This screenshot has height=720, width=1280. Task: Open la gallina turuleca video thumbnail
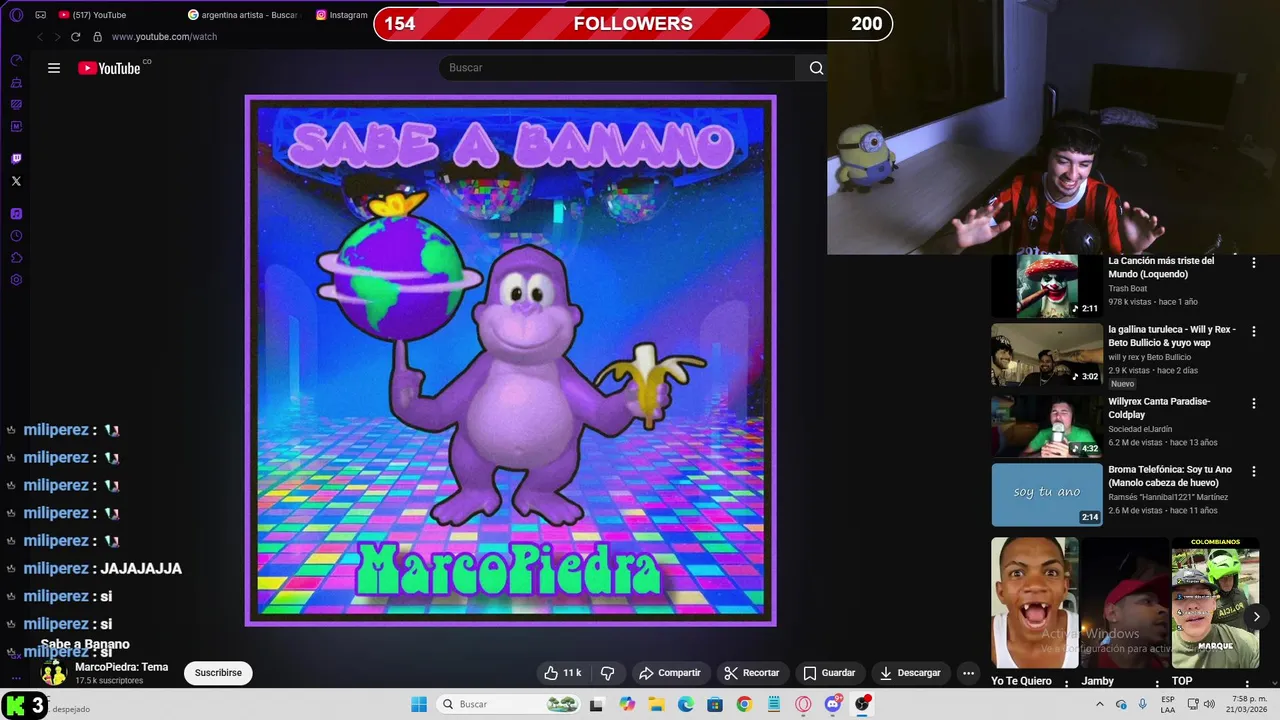coord(1046,354)
